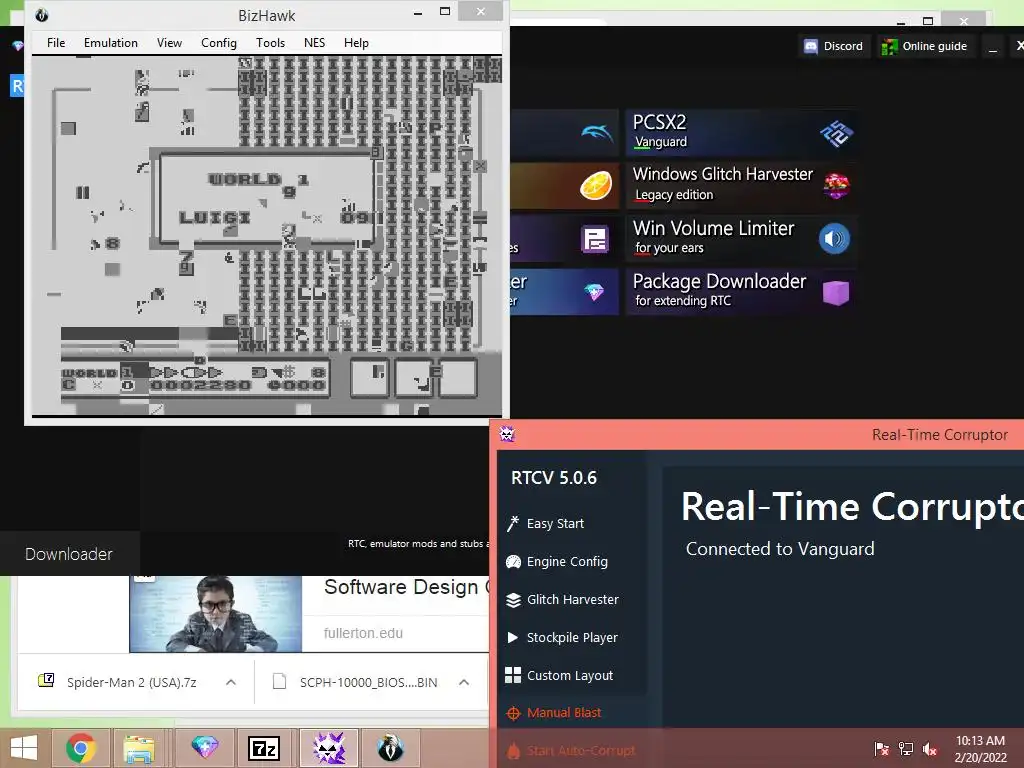The width and height of the screenshot is (1024, 768).
Task: Open RTC launcher diamond taskbar icon
Action: [204, 748]
